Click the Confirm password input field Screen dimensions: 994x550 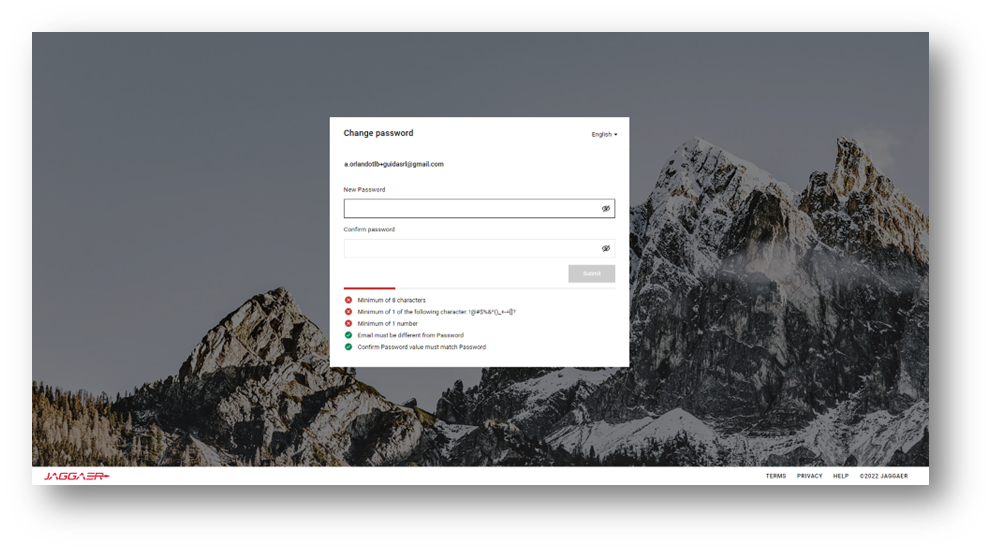pos(470,248)
